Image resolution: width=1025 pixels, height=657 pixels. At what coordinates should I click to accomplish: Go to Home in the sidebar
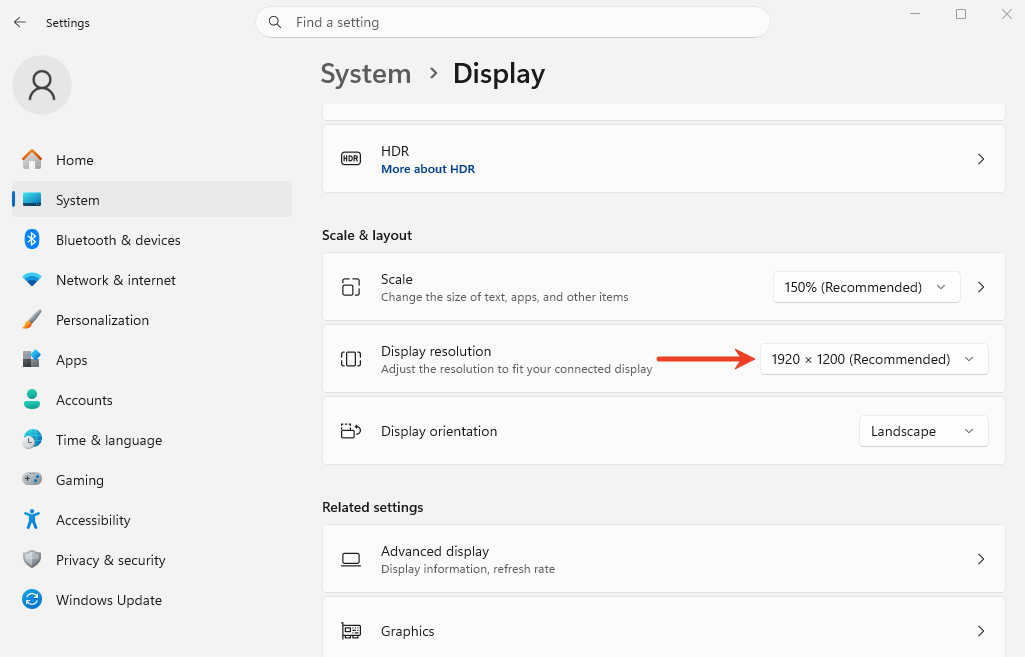coord(152,160)
